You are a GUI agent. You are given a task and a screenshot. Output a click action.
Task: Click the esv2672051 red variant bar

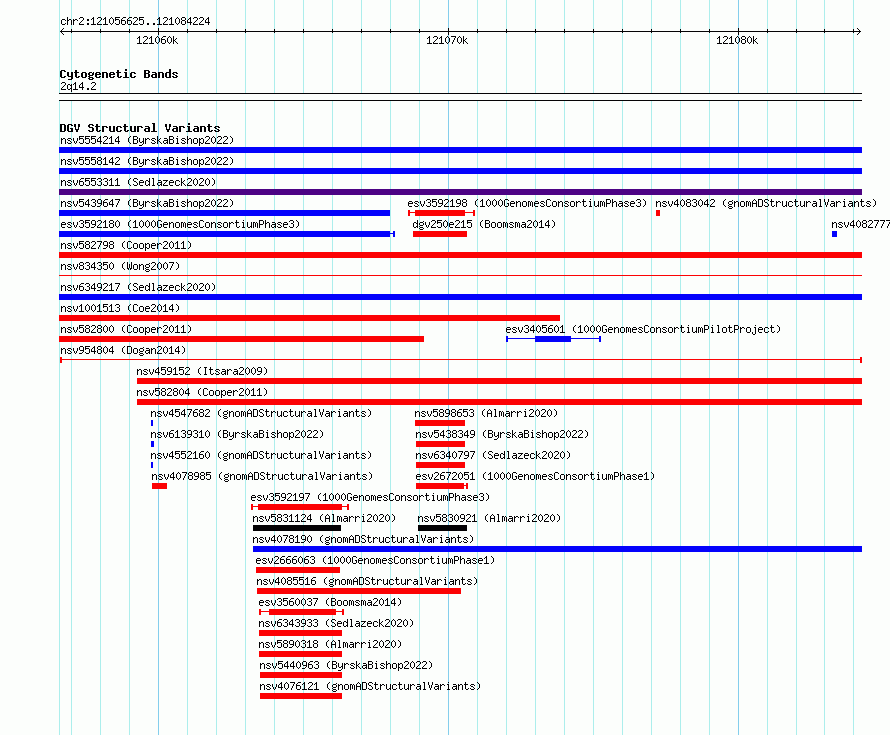442,486
